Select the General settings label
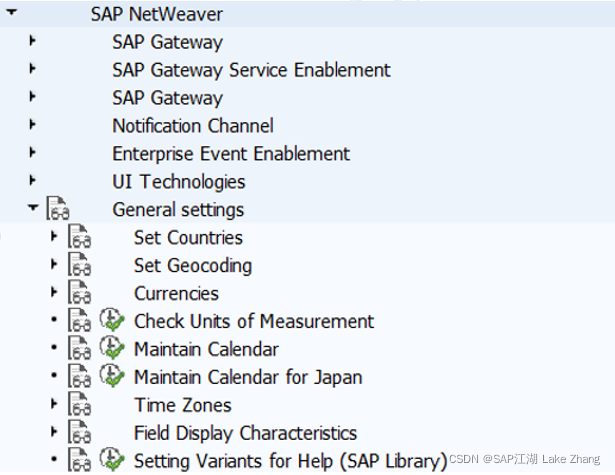The image size is (615, 475). tap(178, 210)
